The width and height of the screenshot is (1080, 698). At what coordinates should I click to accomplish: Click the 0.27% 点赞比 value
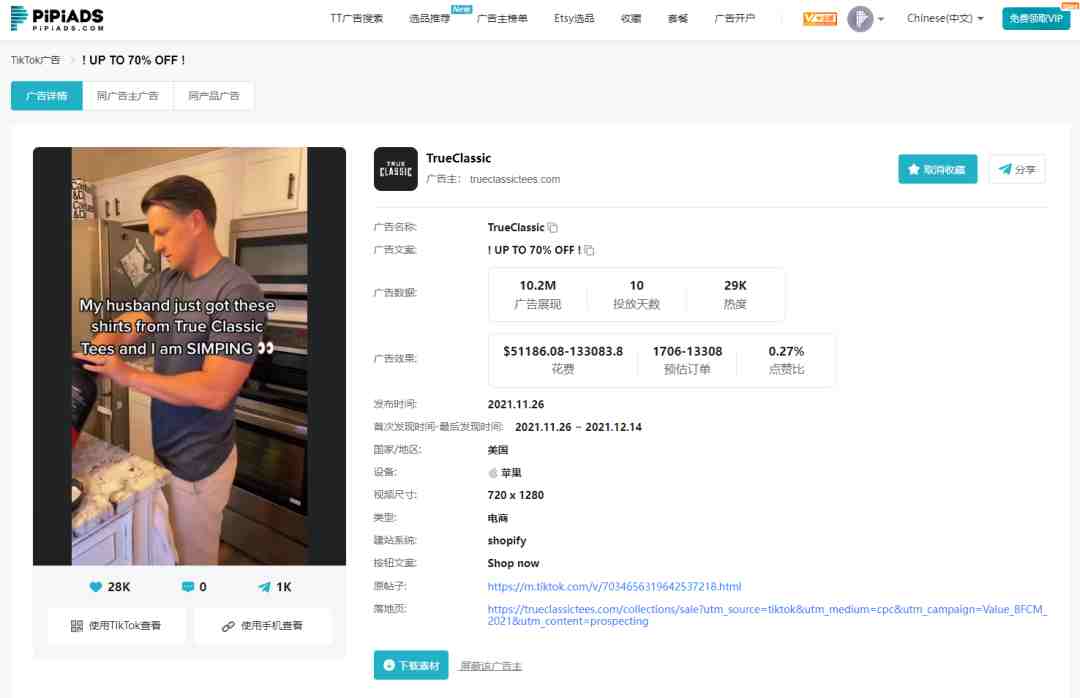coord(786,351)
